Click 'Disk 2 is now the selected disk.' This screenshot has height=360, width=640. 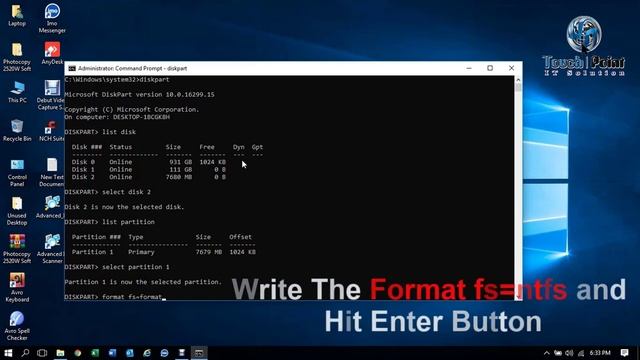[124, 207]
